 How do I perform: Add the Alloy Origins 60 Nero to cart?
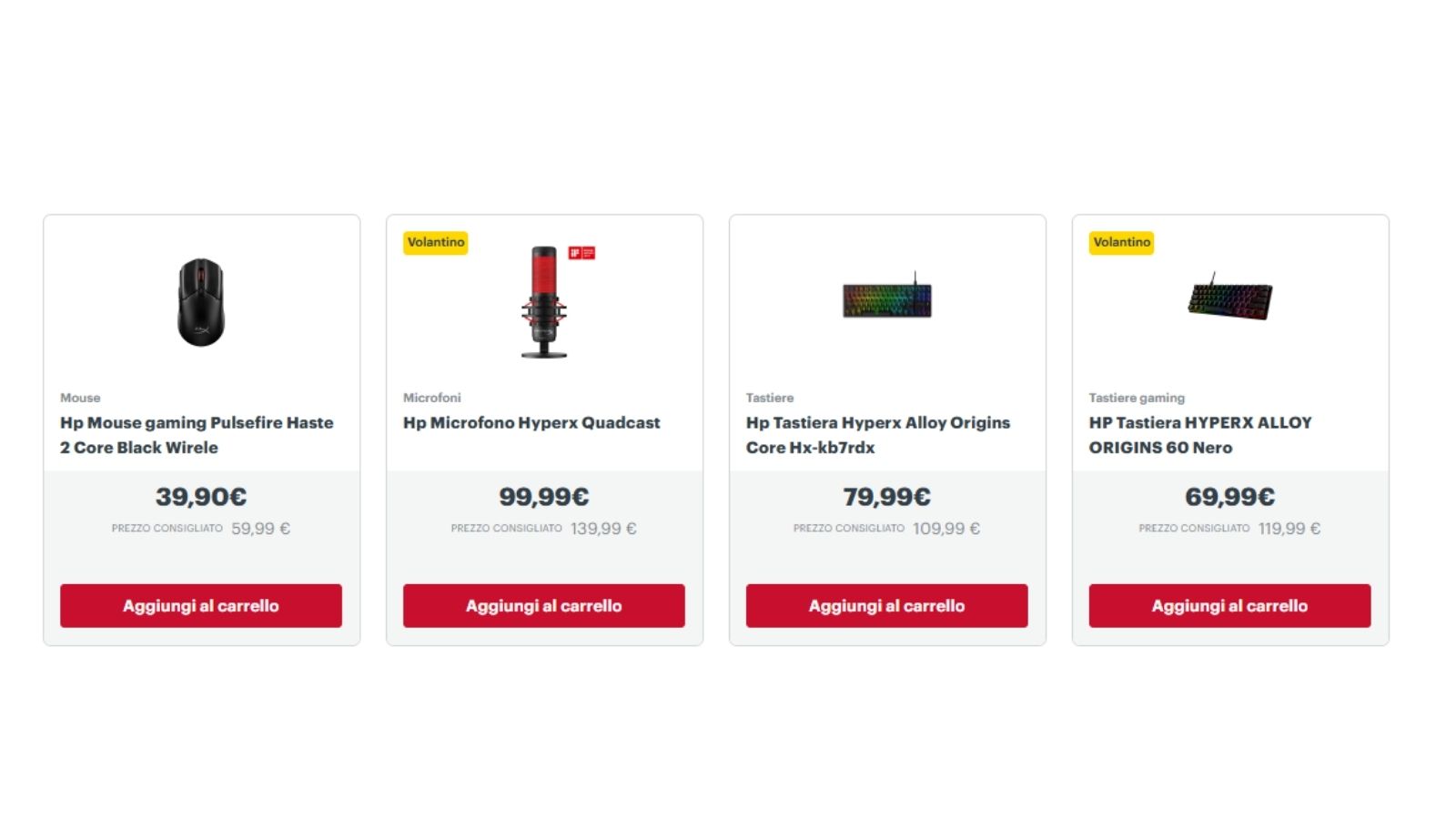pyautogui.click(x=1229, y=606)
